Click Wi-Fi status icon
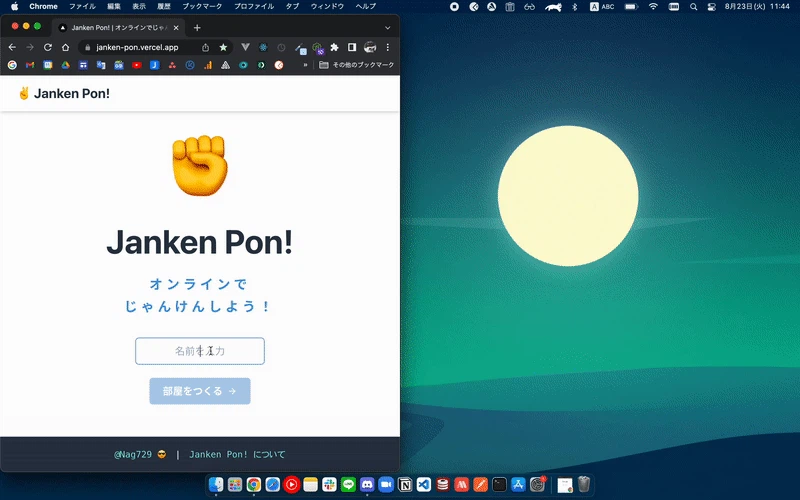 click(x=653, y=7)
